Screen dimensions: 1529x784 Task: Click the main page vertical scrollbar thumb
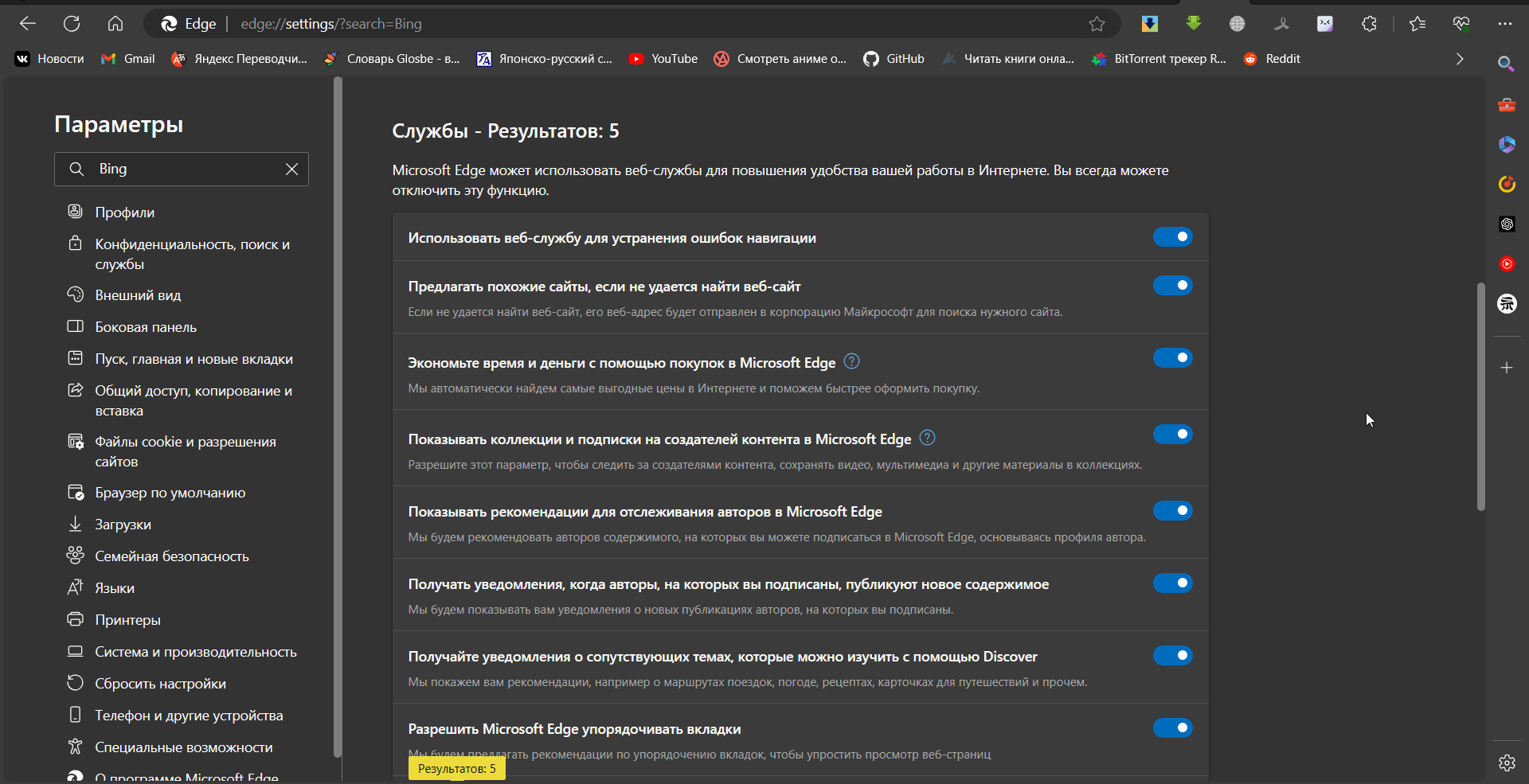(x=1480, y=396)
